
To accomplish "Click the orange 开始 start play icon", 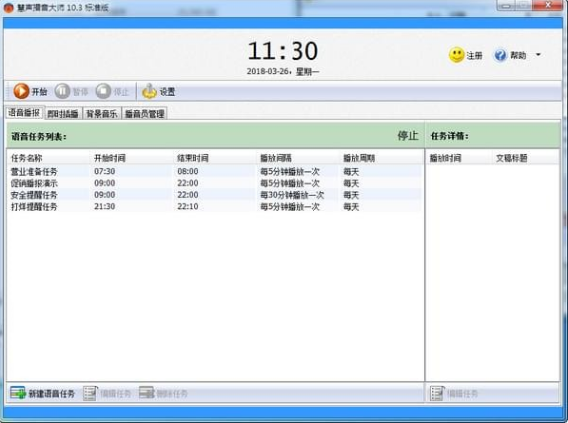I will (x=21, y=91).
